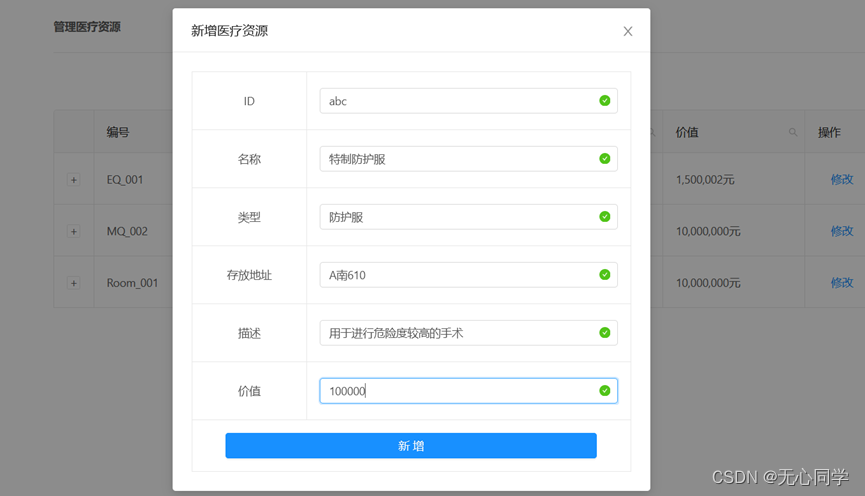865x496 pixels.
Task: Expand the Room_001 table row
Action: click(73, 283)
